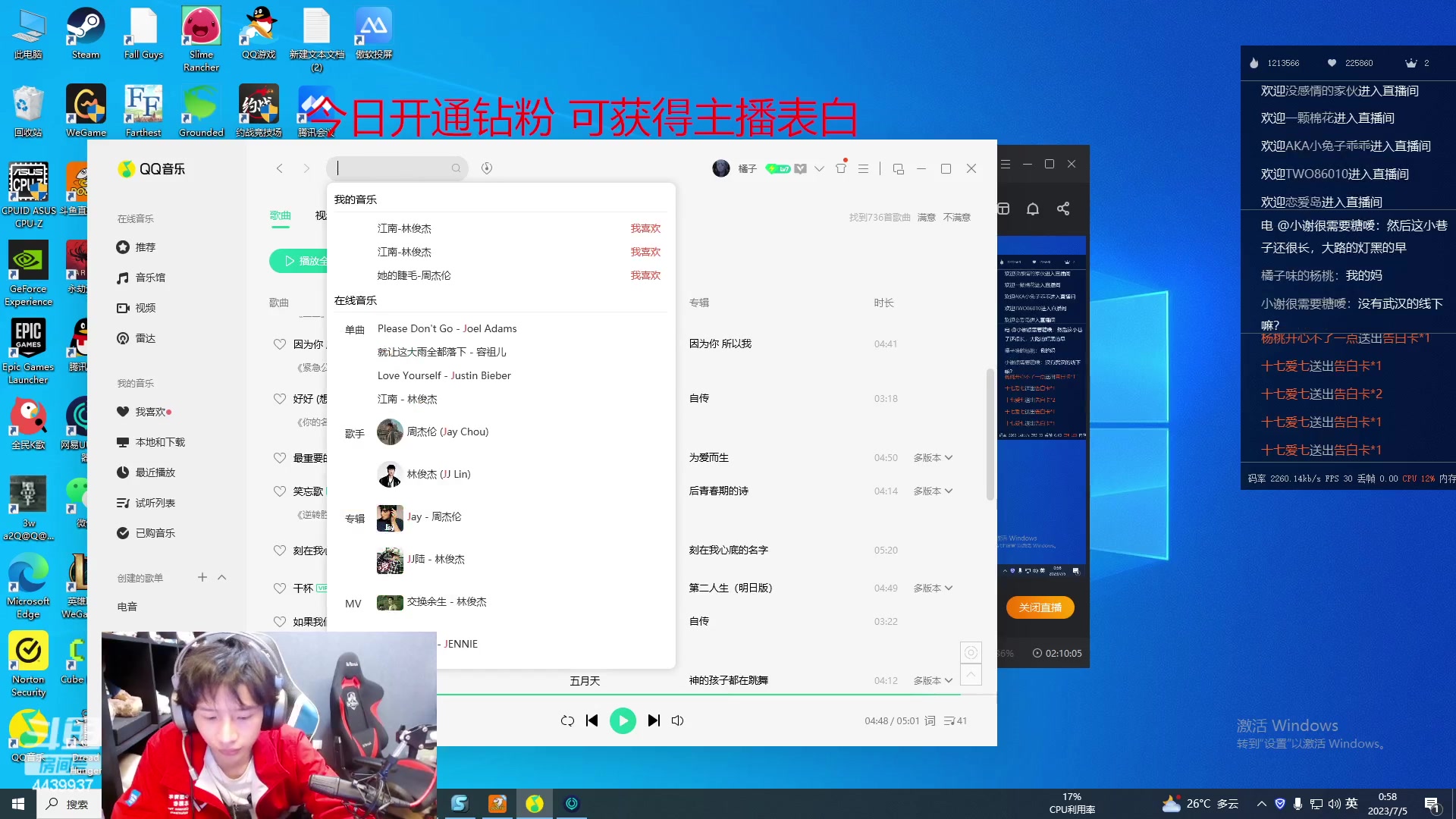
Task: Like the song 最重要 with heart icon
Action: [x=280, y=457]
